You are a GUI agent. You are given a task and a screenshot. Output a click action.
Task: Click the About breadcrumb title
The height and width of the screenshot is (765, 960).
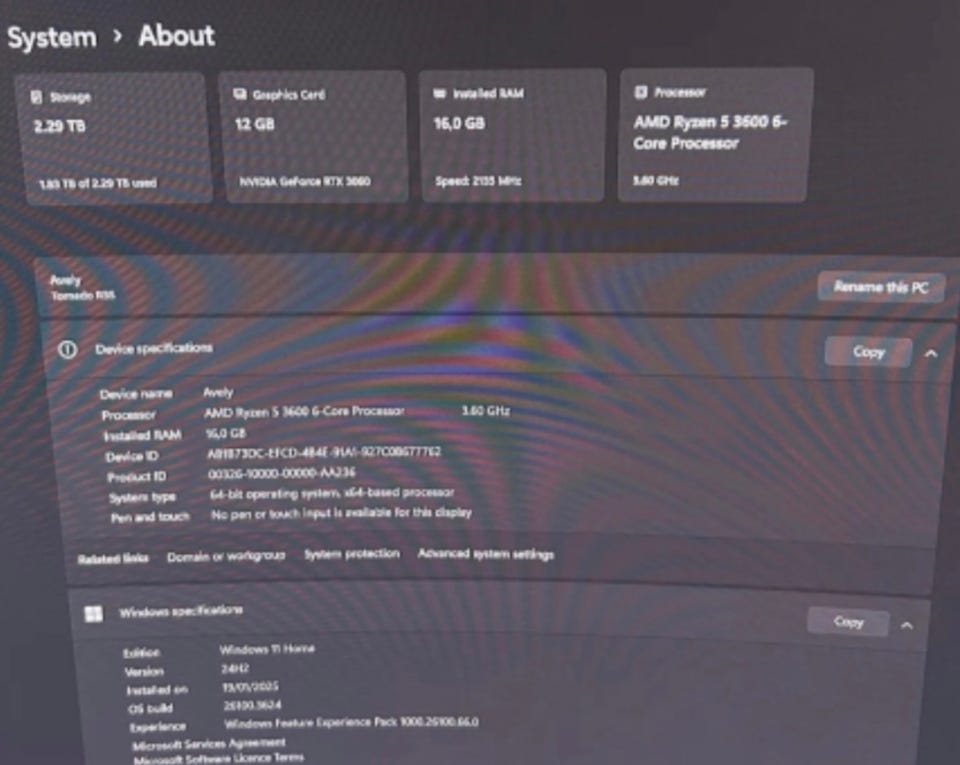click(x=176, y=36)
